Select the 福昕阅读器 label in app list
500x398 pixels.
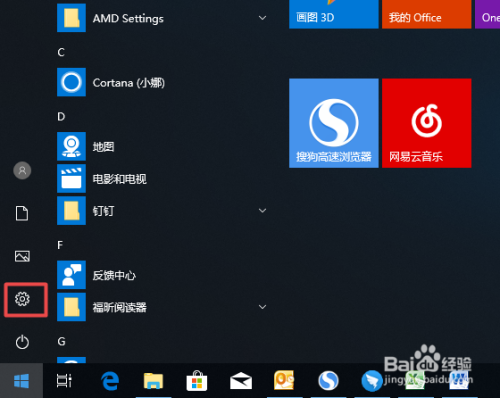119,307
